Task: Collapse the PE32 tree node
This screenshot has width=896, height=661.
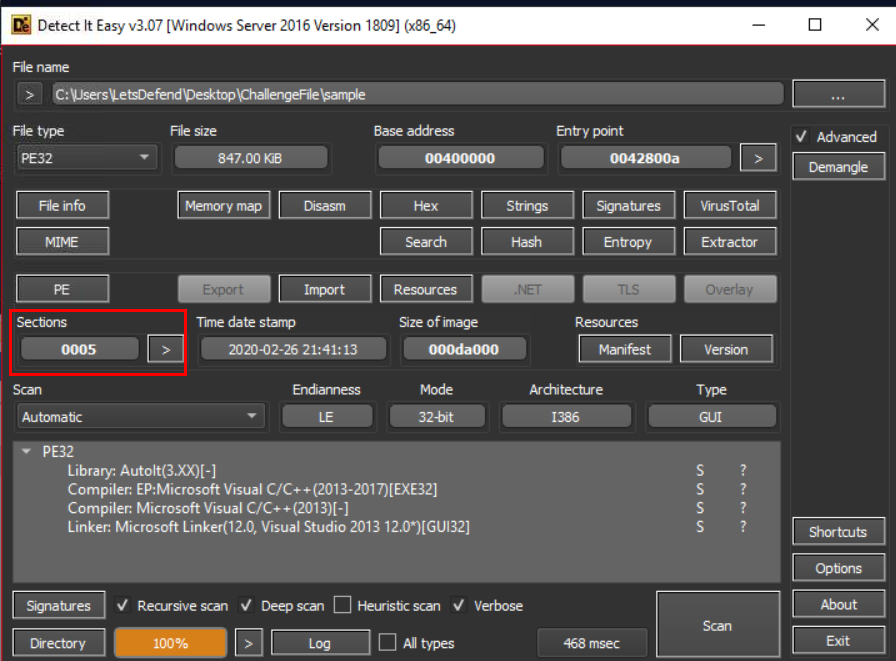Action: pyautogui.click(x=27, y=451)
